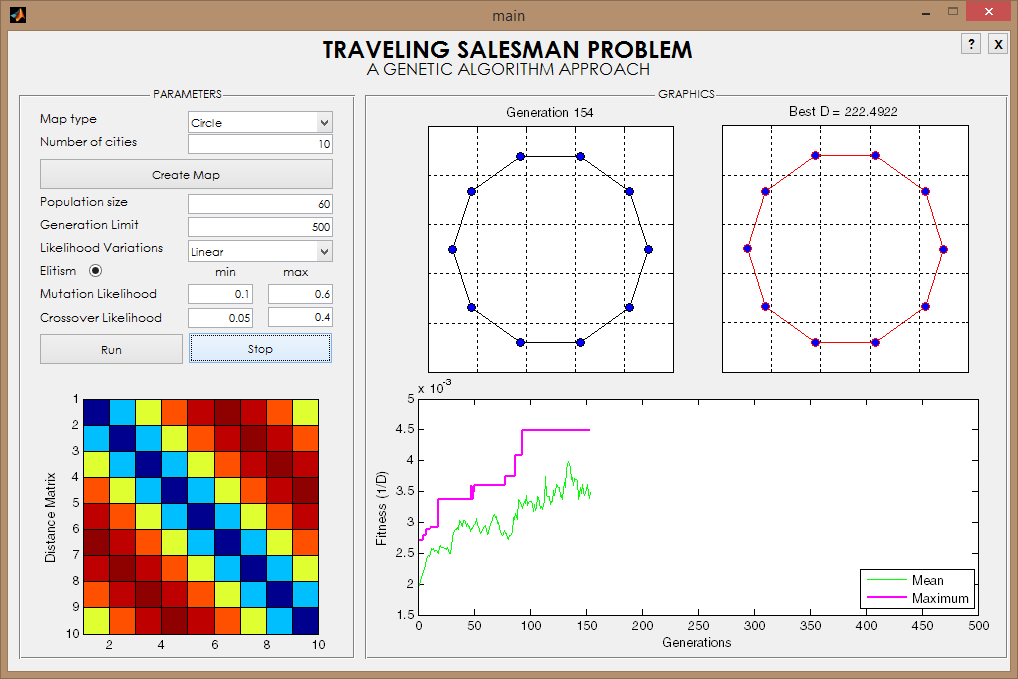1018x679 pixels.
Task: Click the Stop button
Action: coord(260,349)
